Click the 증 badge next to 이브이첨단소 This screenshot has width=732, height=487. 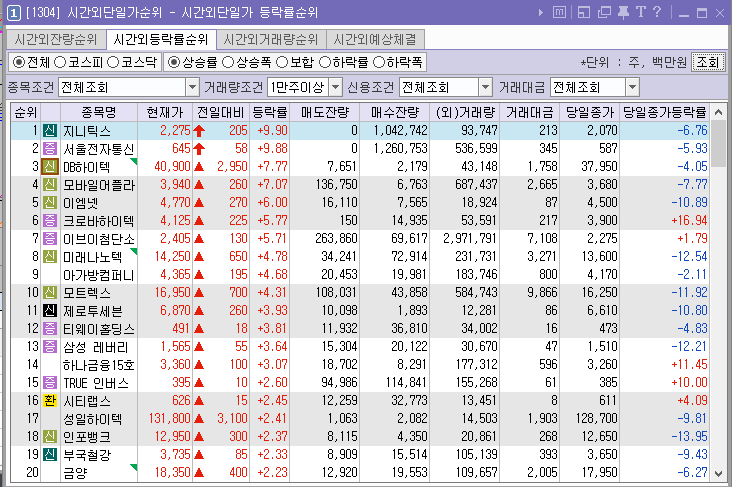click(50, 239)
